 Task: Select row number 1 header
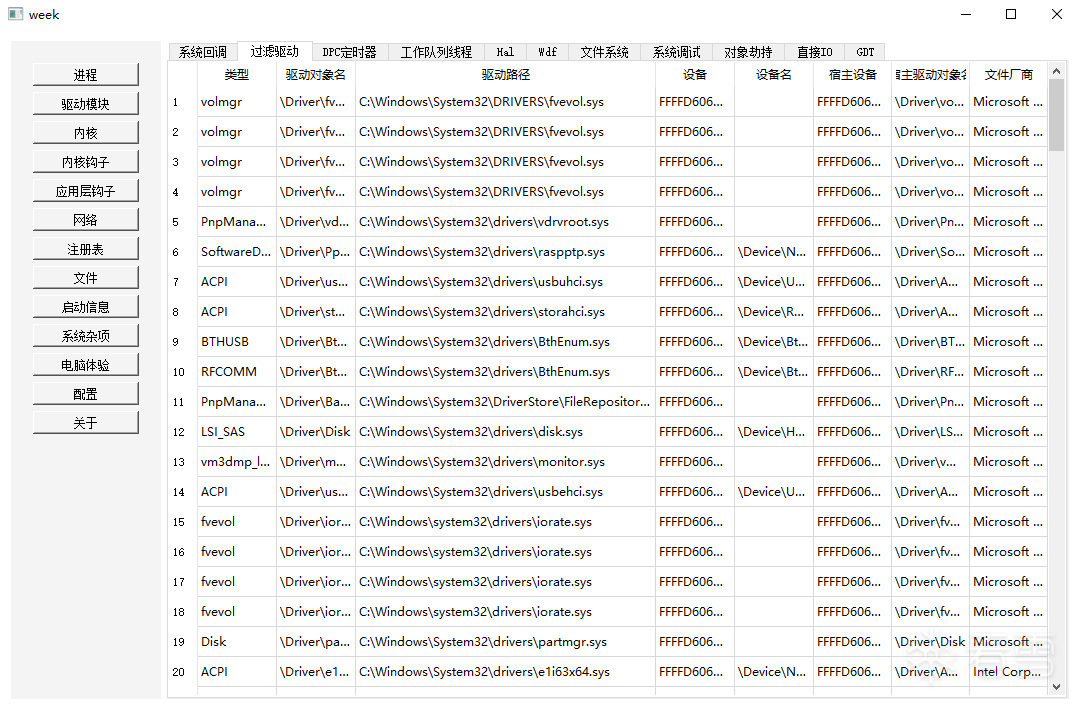182,102
